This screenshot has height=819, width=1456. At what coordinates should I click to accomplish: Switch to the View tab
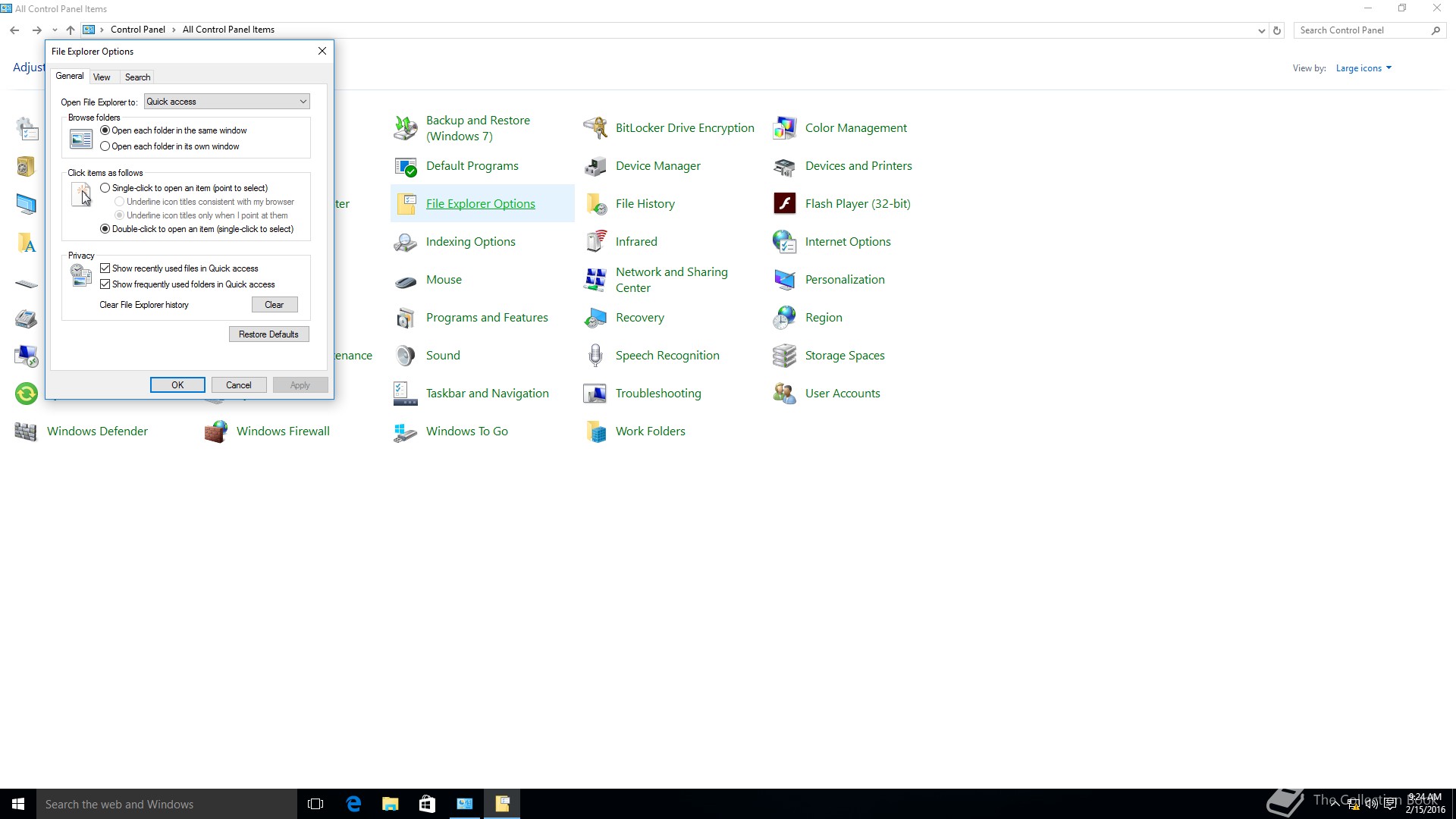coord(102,77)
